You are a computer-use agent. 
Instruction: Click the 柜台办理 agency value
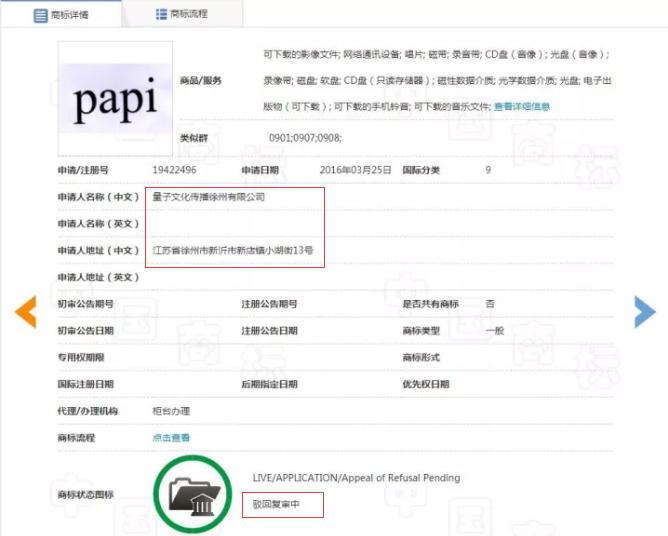click(171, 411)
